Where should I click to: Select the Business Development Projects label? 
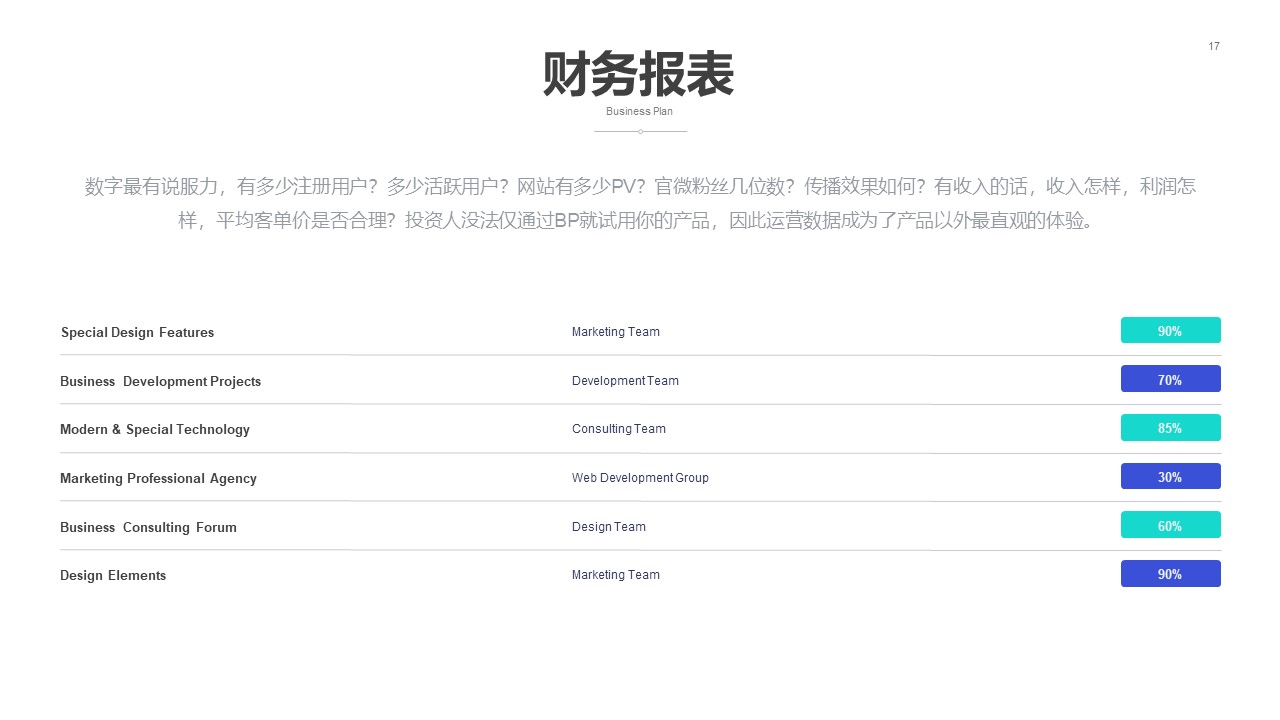pyautogui.click(x=160, y=381)
